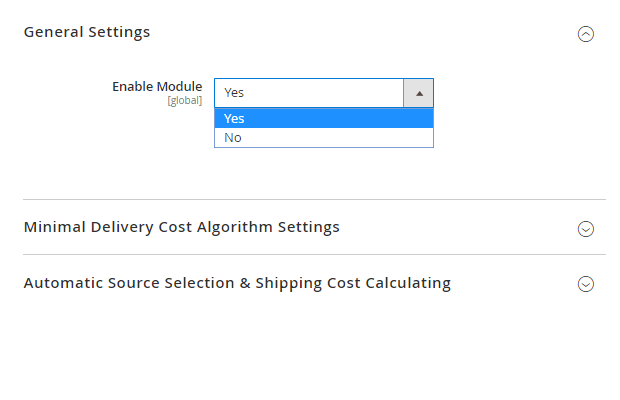Click the up-triangle at the select box's right edge
Viewport: 620px width, 400px height.
coord(419,93)
